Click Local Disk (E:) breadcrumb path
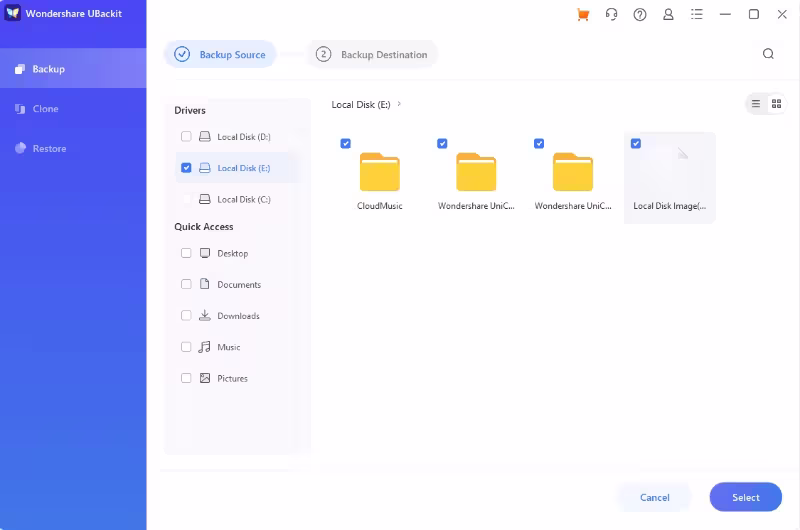The image size is (800, 530). (361, 104)
